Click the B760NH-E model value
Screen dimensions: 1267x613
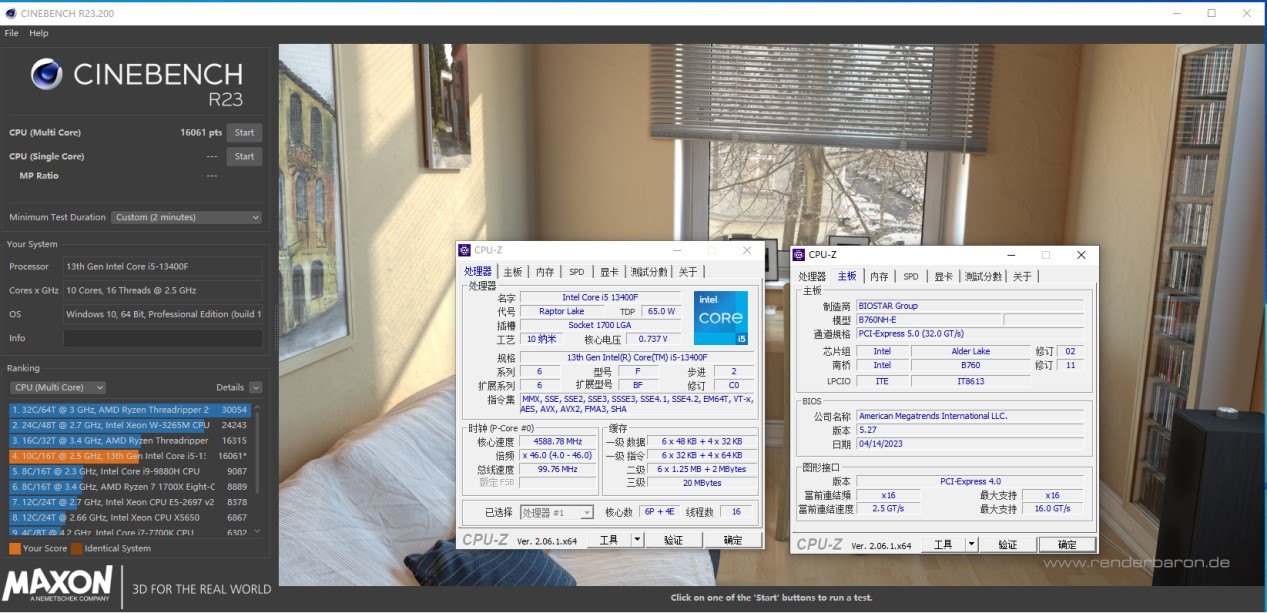[927, 320]
